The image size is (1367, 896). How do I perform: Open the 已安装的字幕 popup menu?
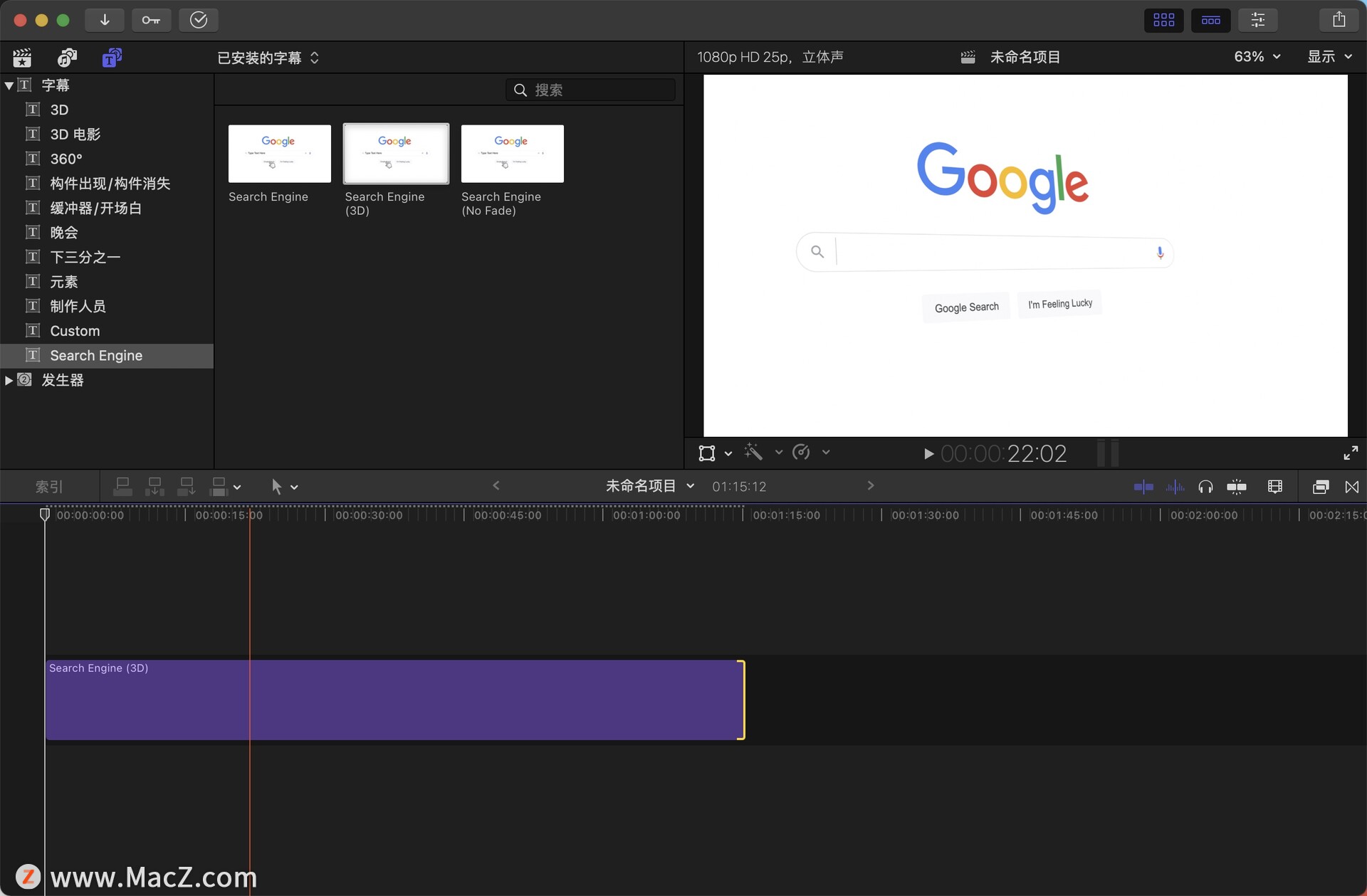(268, 58)
